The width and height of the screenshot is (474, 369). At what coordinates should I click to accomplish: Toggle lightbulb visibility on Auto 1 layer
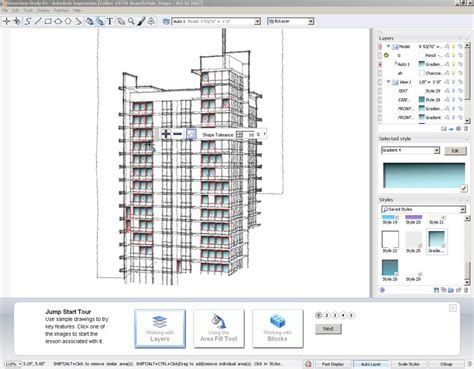453,64
